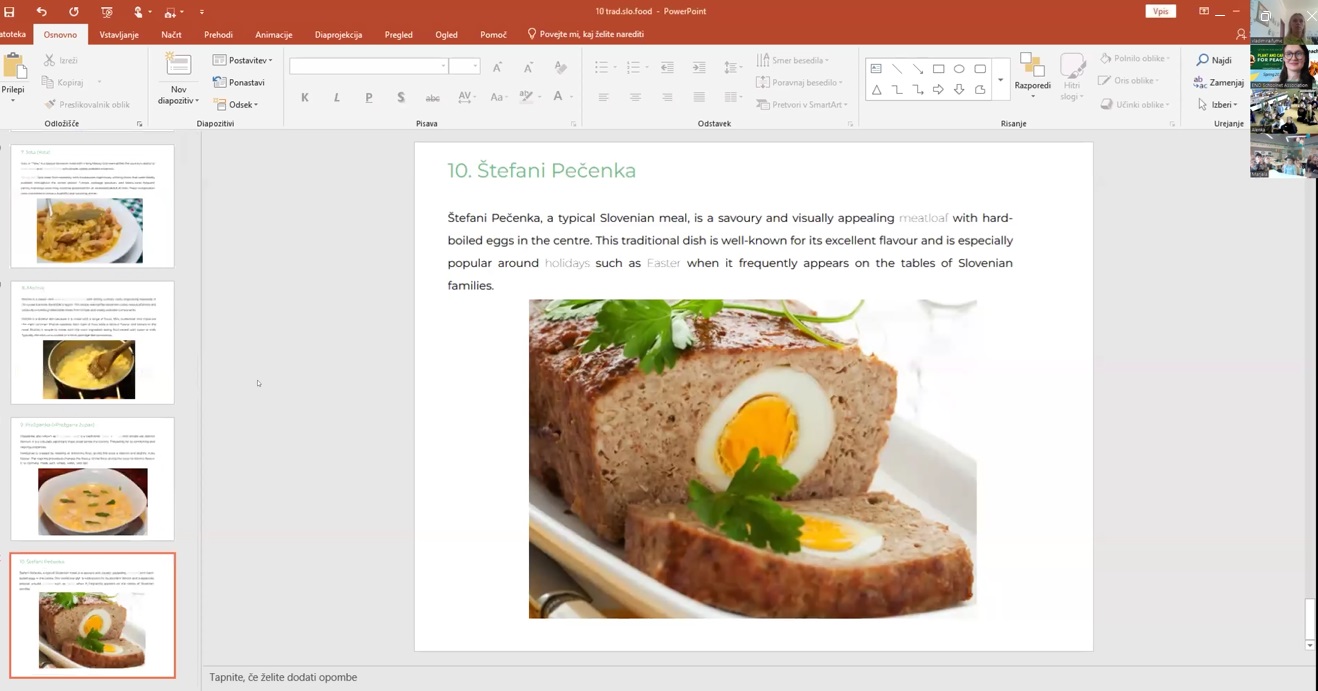Viewport: 1318px width, 691px height.
Task: Select the right arrow shape
Action: pyautogui.click(x=938, y=90)
